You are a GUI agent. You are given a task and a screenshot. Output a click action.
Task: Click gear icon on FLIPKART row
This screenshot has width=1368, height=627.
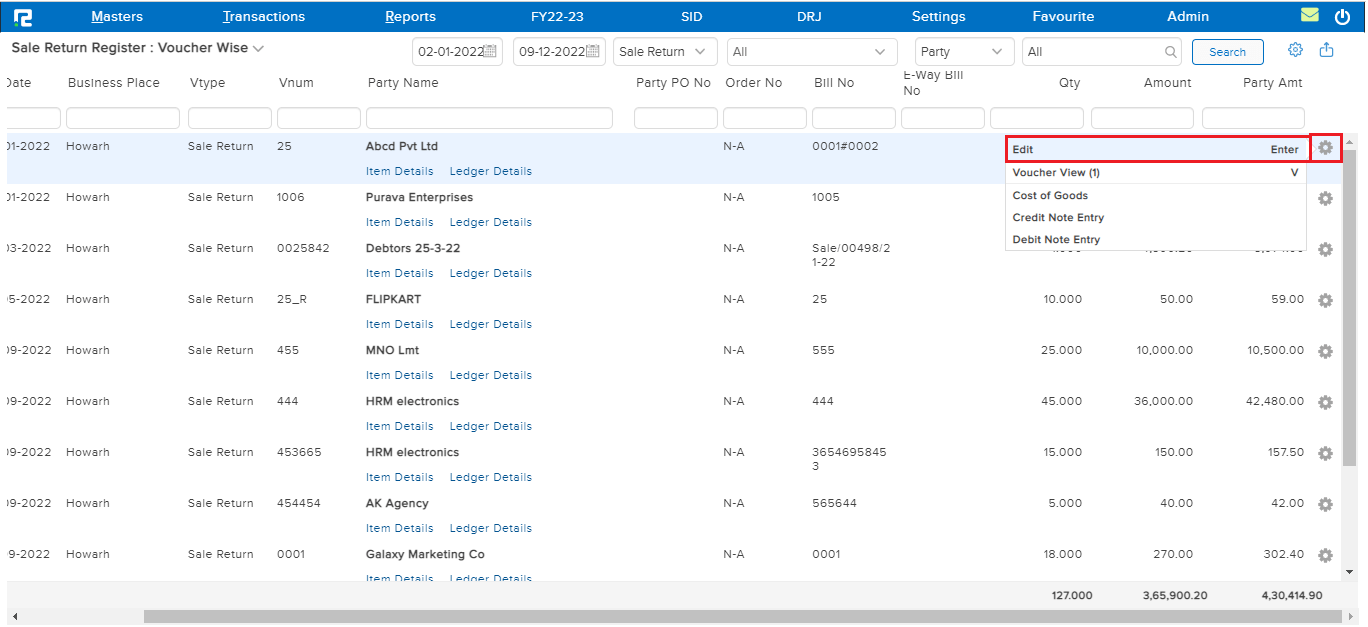click(x=1325, y=300)
